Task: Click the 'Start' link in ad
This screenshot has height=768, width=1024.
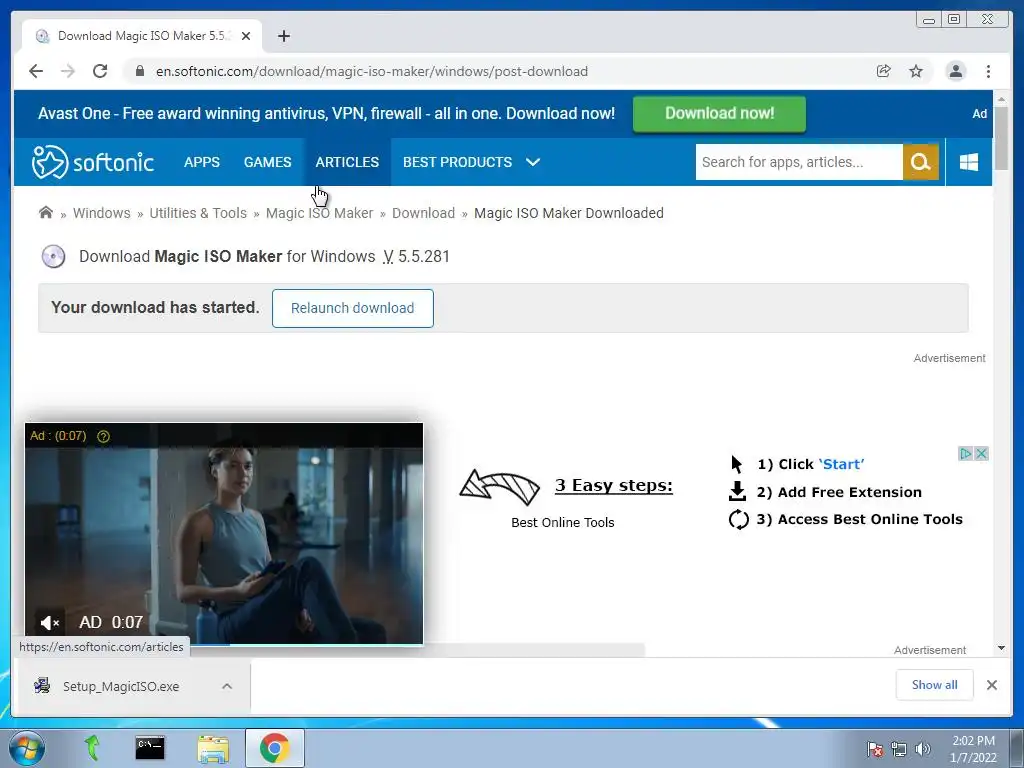Action: pyautogui.click(x=841, y=464)
